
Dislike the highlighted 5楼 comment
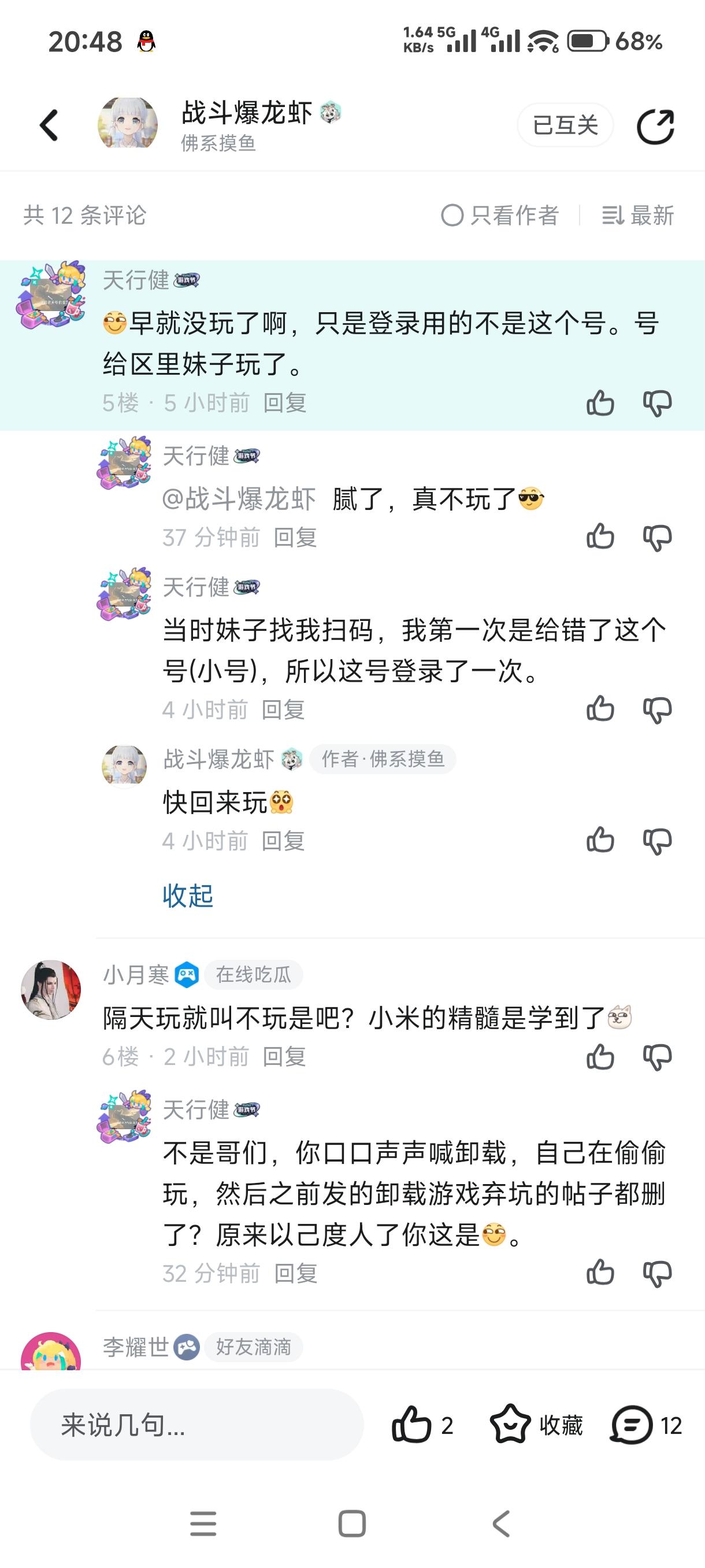(x=657, y=403)
